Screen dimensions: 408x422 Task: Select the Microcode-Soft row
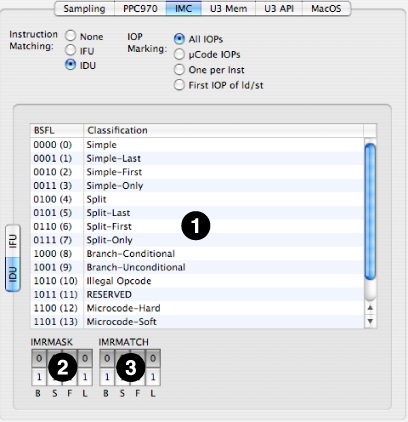(x=197, y=322)
